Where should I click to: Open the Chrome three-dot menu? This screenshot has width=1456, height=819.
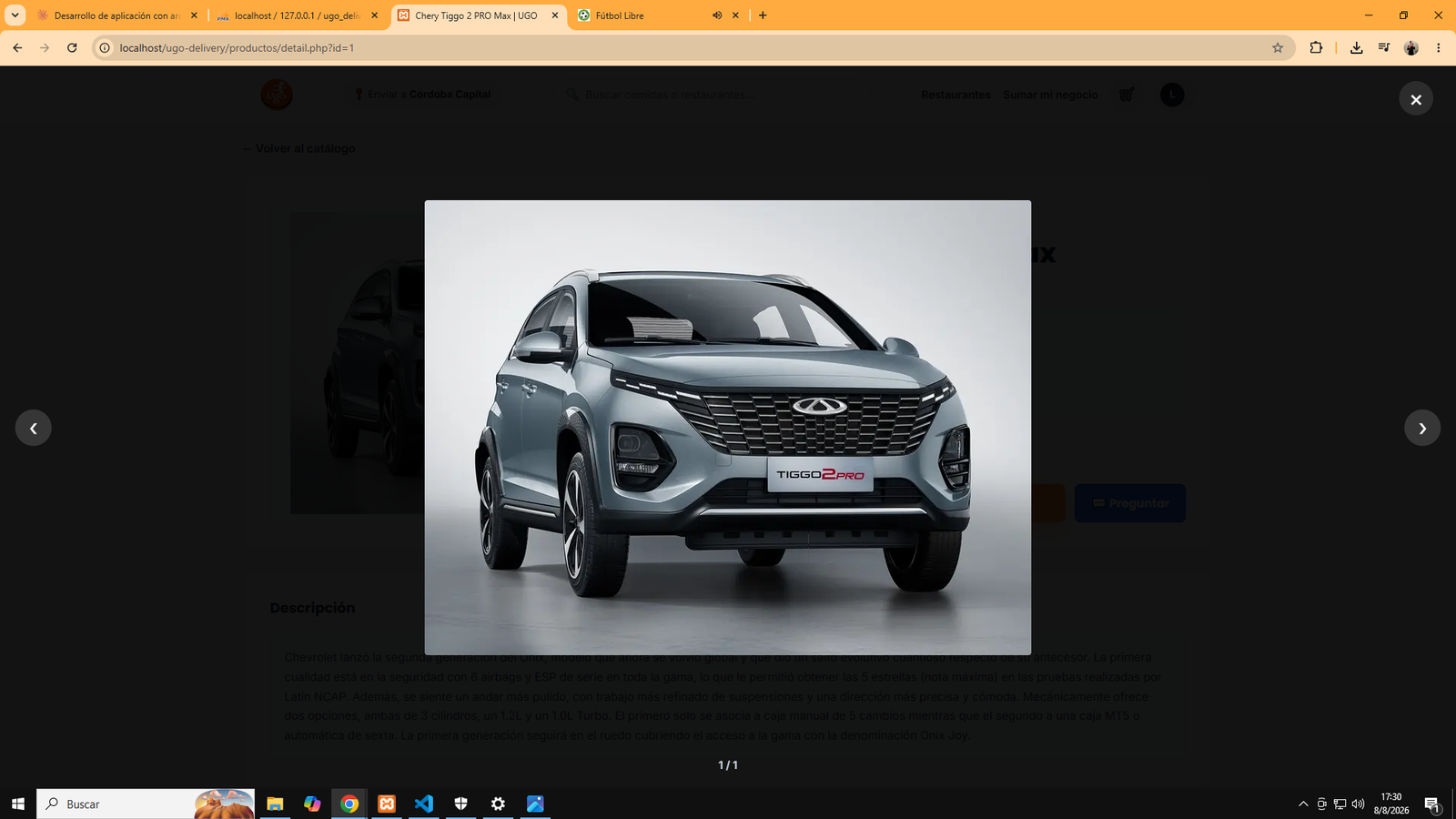[x=1439, y=48]
